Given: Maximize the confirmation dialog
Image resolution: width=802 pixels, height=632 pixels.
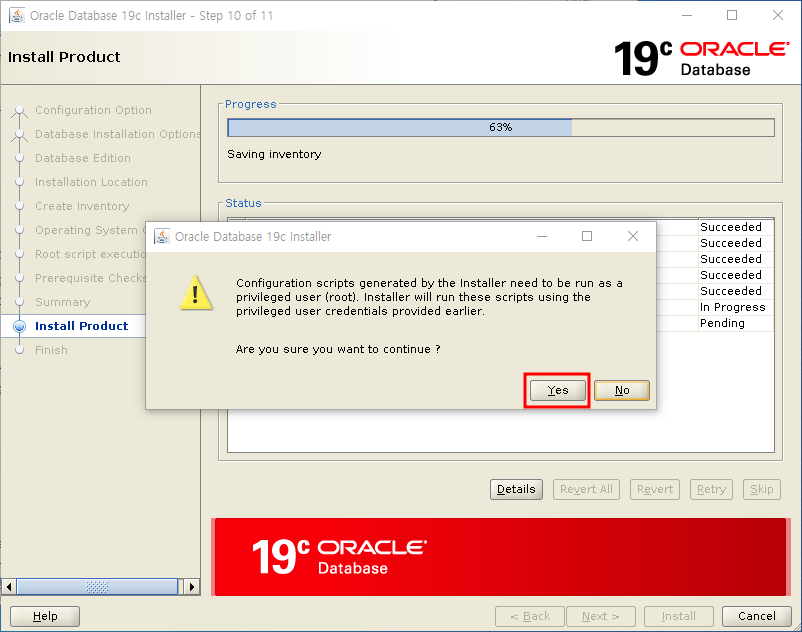Looking at the screenshot, I should 587,236.
